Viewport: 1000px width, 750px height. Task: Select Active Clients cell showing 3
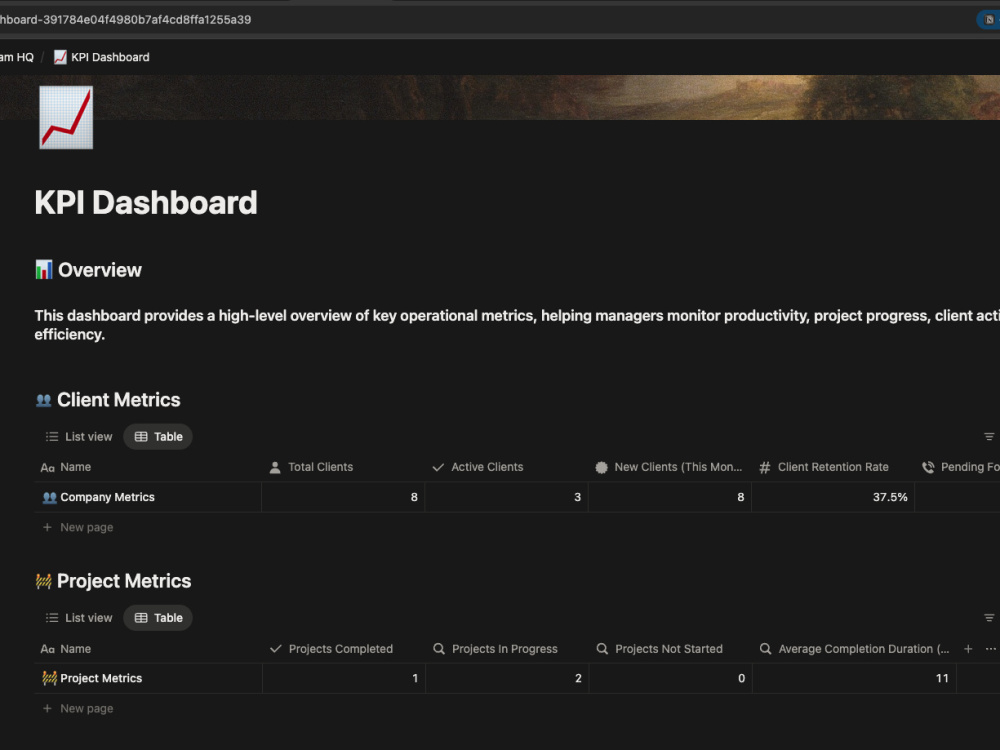[x=506, y=497]
